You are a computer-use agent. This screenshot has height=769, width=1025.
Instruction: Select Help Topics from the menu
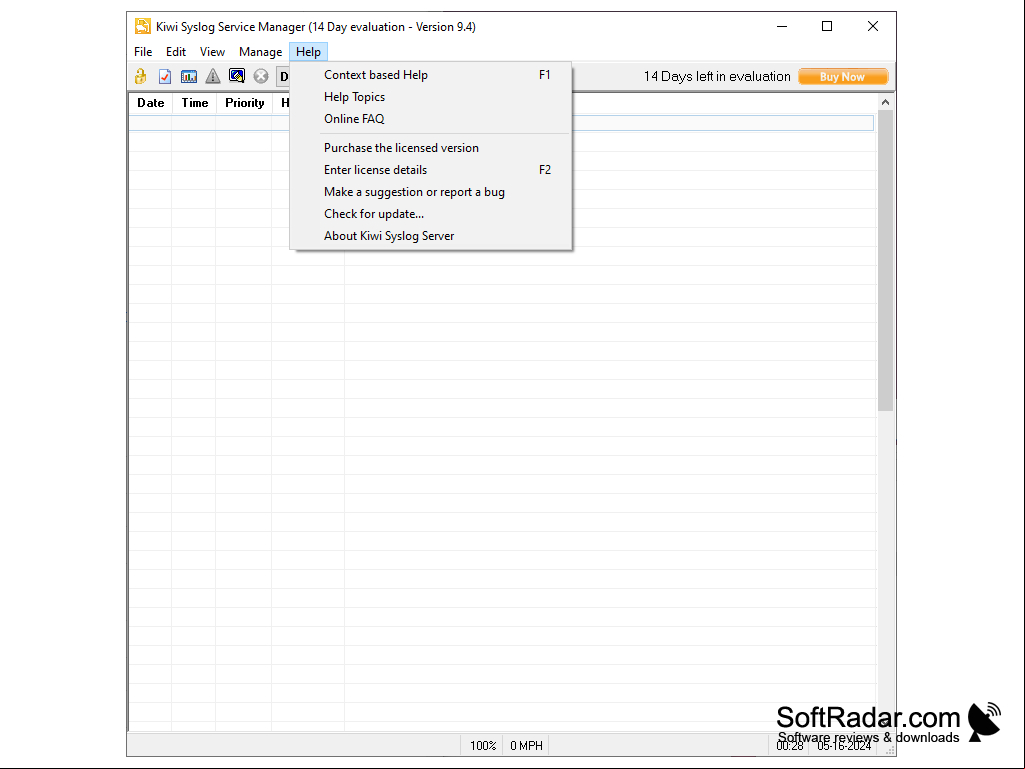tap(431, 97)
